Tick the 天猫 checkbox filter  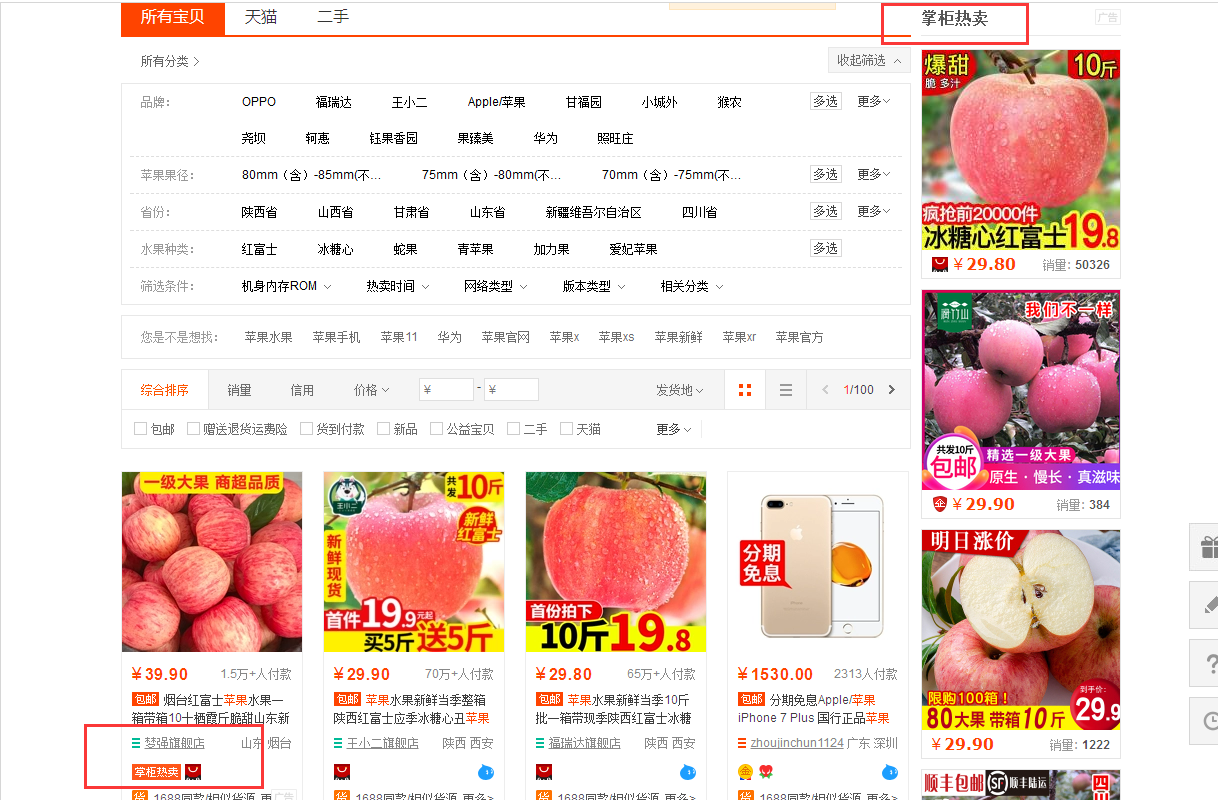(567, 429)
